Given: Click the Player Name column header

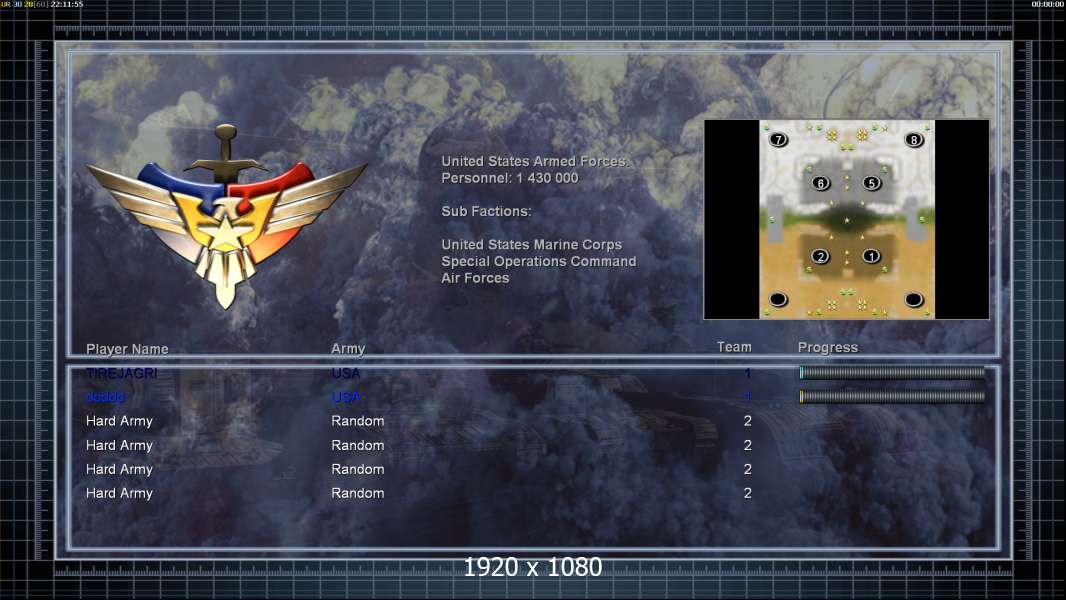Looking at the screenshot, I should 127,349.
